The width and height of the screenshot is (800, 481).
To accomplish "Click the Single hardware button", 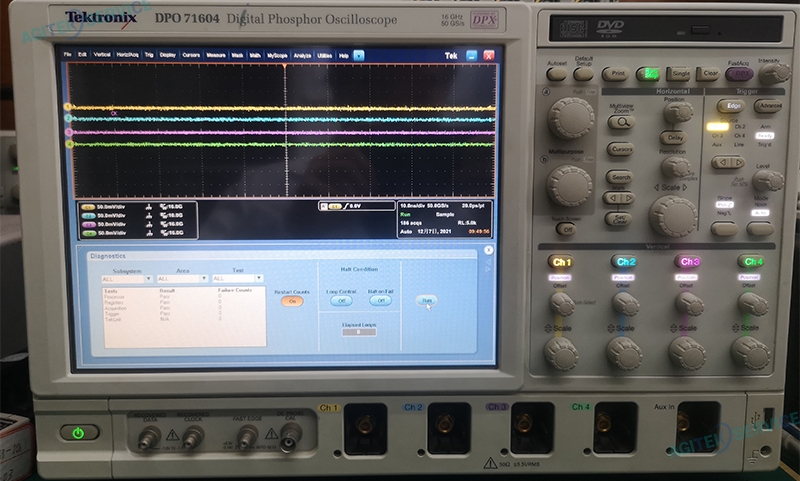I will [680, 74].
